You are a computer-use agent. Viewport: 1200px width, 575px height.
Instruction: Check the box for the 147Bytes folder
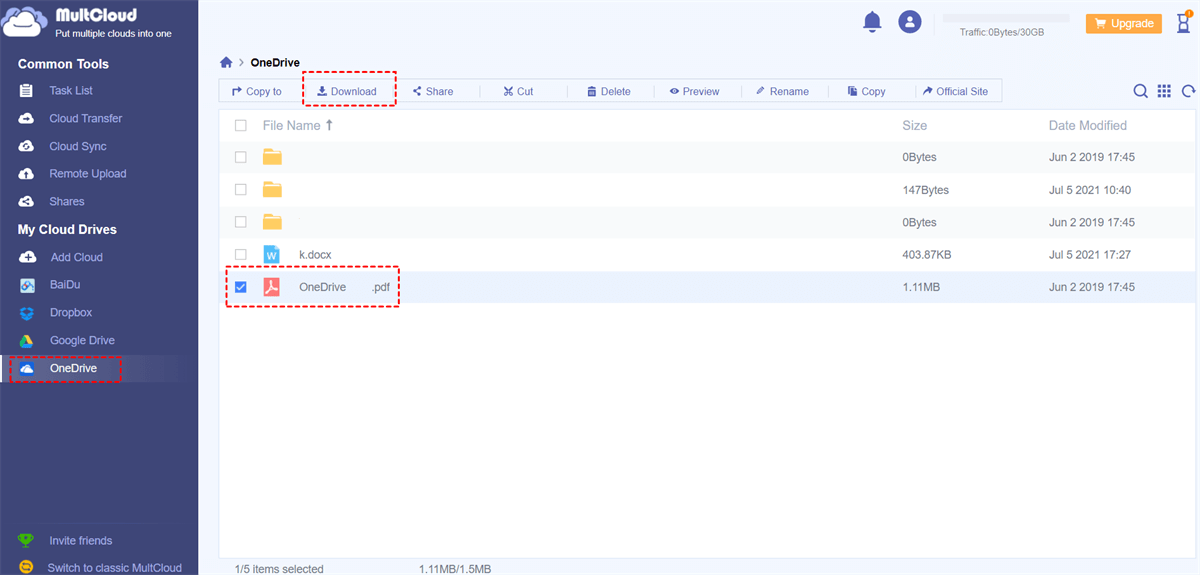tap(240, 190)
